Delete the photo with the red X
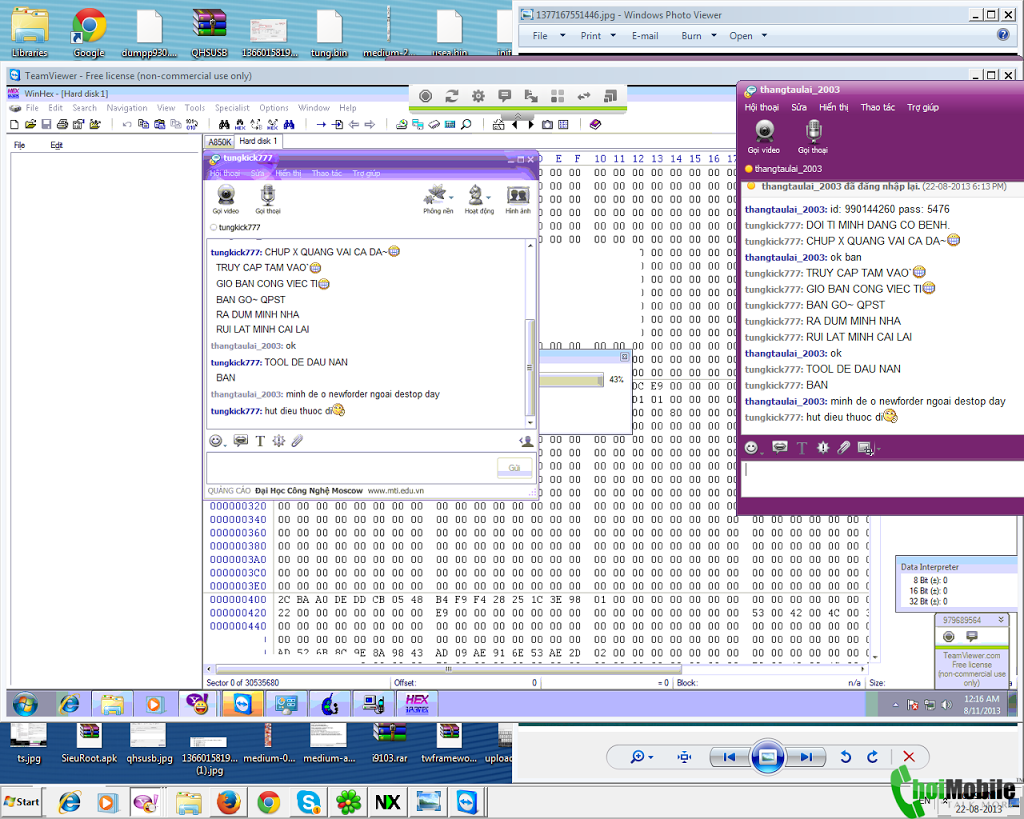The height and width of the screenshot is (819, 1024). click(x=908, y=757)
